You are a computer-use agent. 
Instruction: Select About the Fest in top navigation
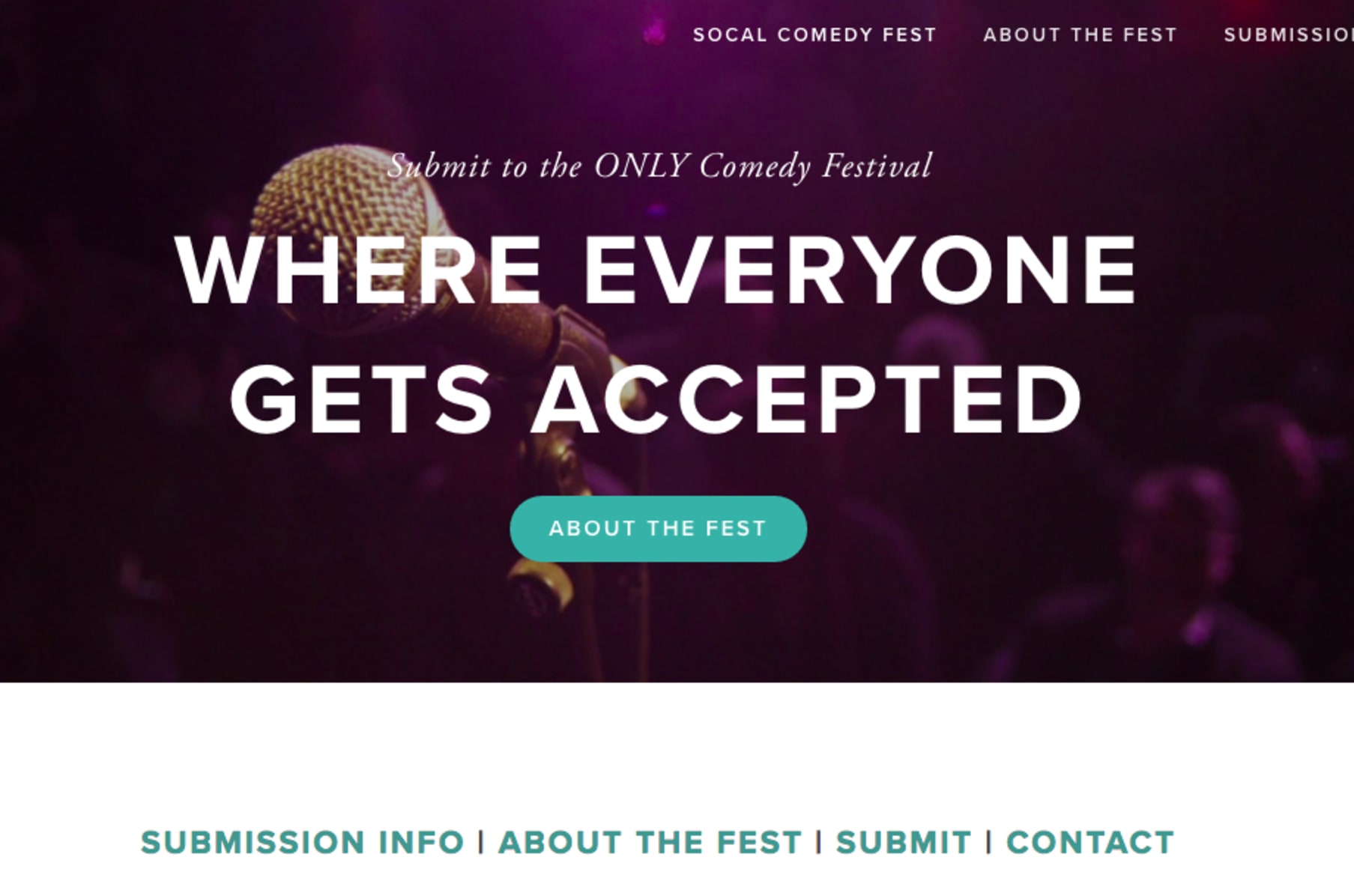[1080, 35]
